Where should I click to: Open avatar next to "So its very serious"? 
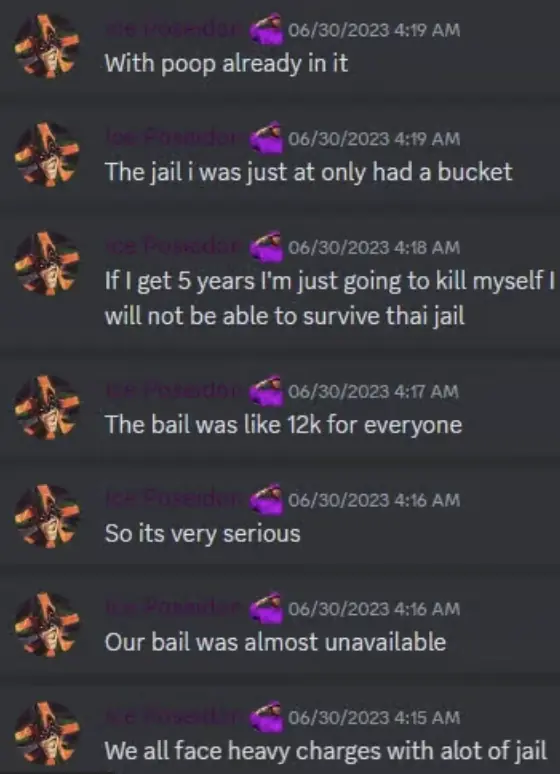tap(47, 516)
